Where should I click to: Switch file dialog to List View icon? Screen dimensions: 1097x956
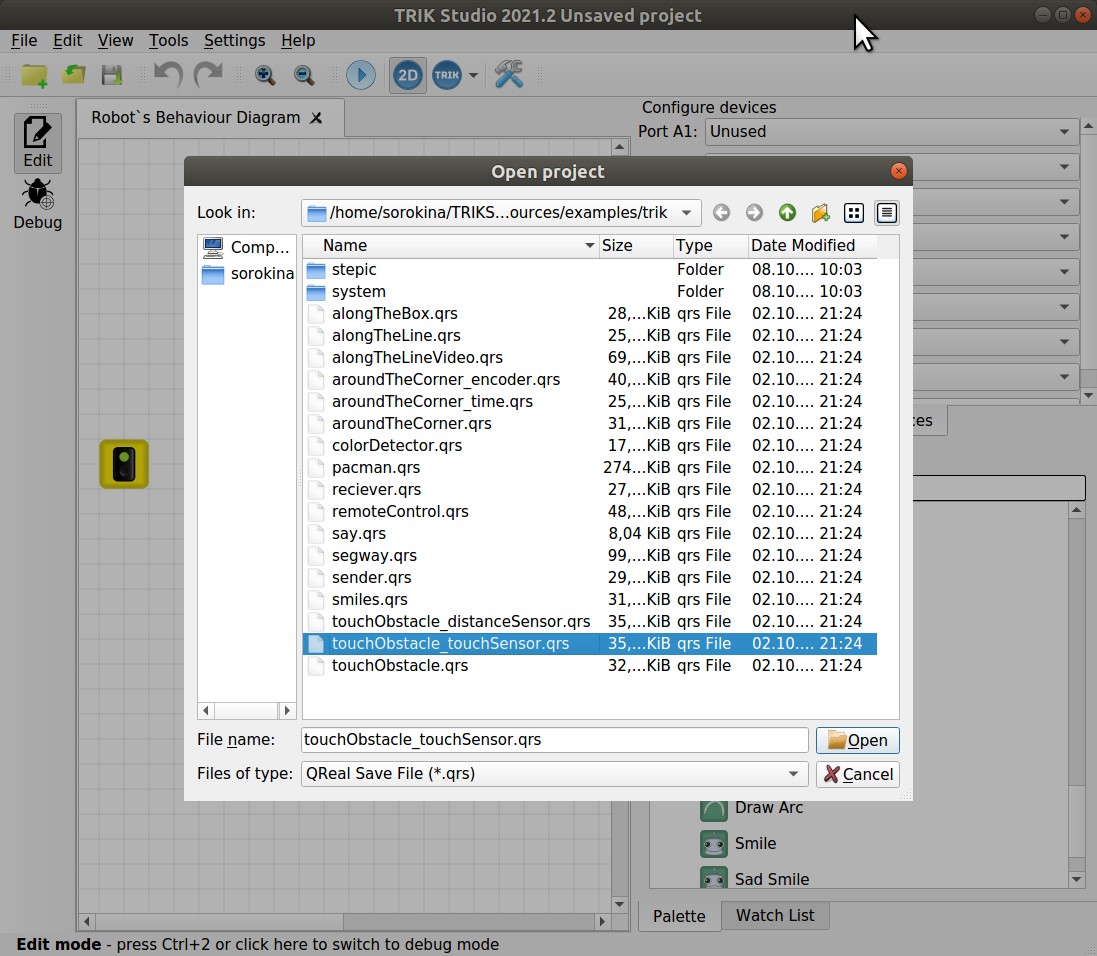click(854, 213)
